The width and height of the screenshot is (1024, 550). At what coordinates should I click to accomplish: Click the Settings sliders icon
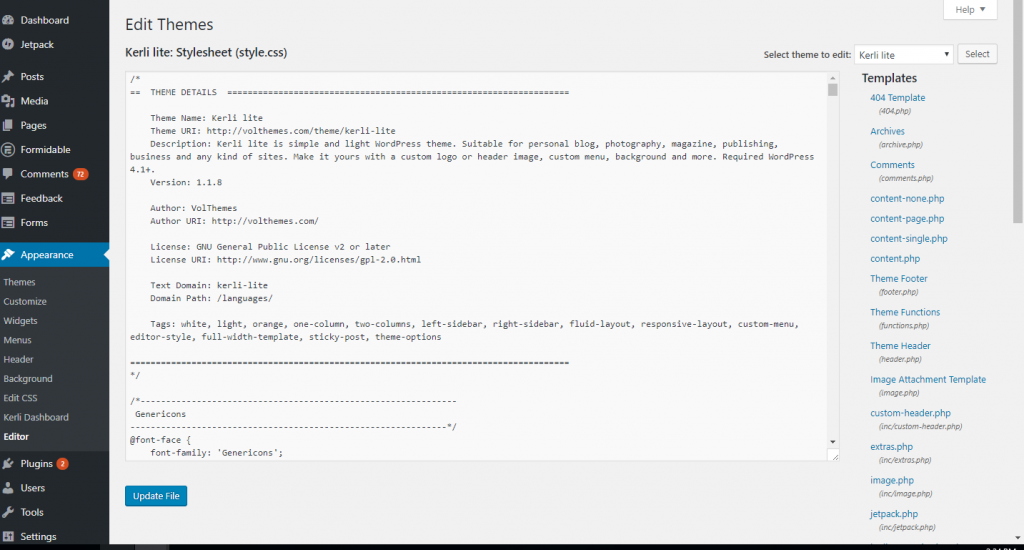8,536
